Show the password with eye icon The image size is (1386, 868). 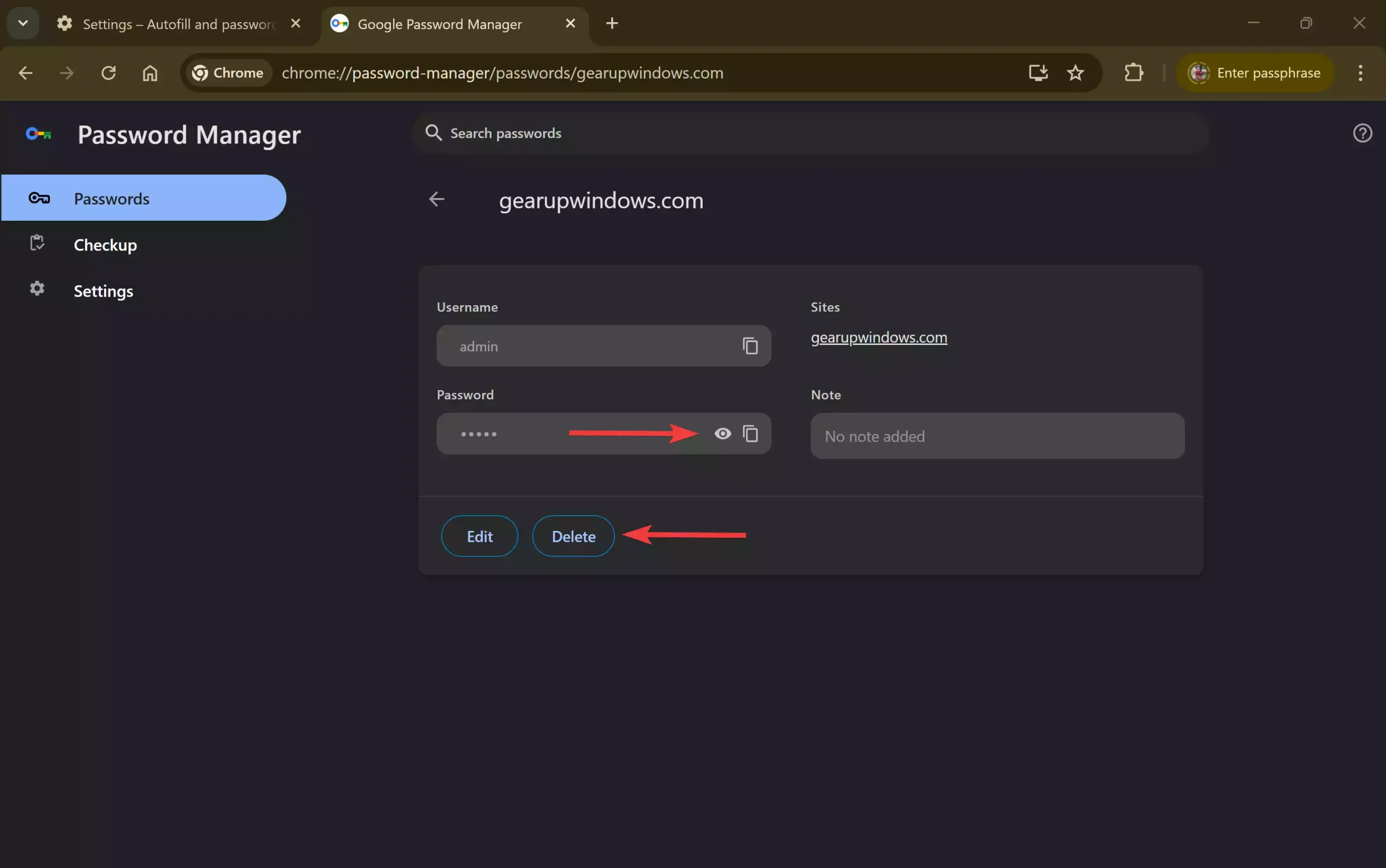[723, 433]
